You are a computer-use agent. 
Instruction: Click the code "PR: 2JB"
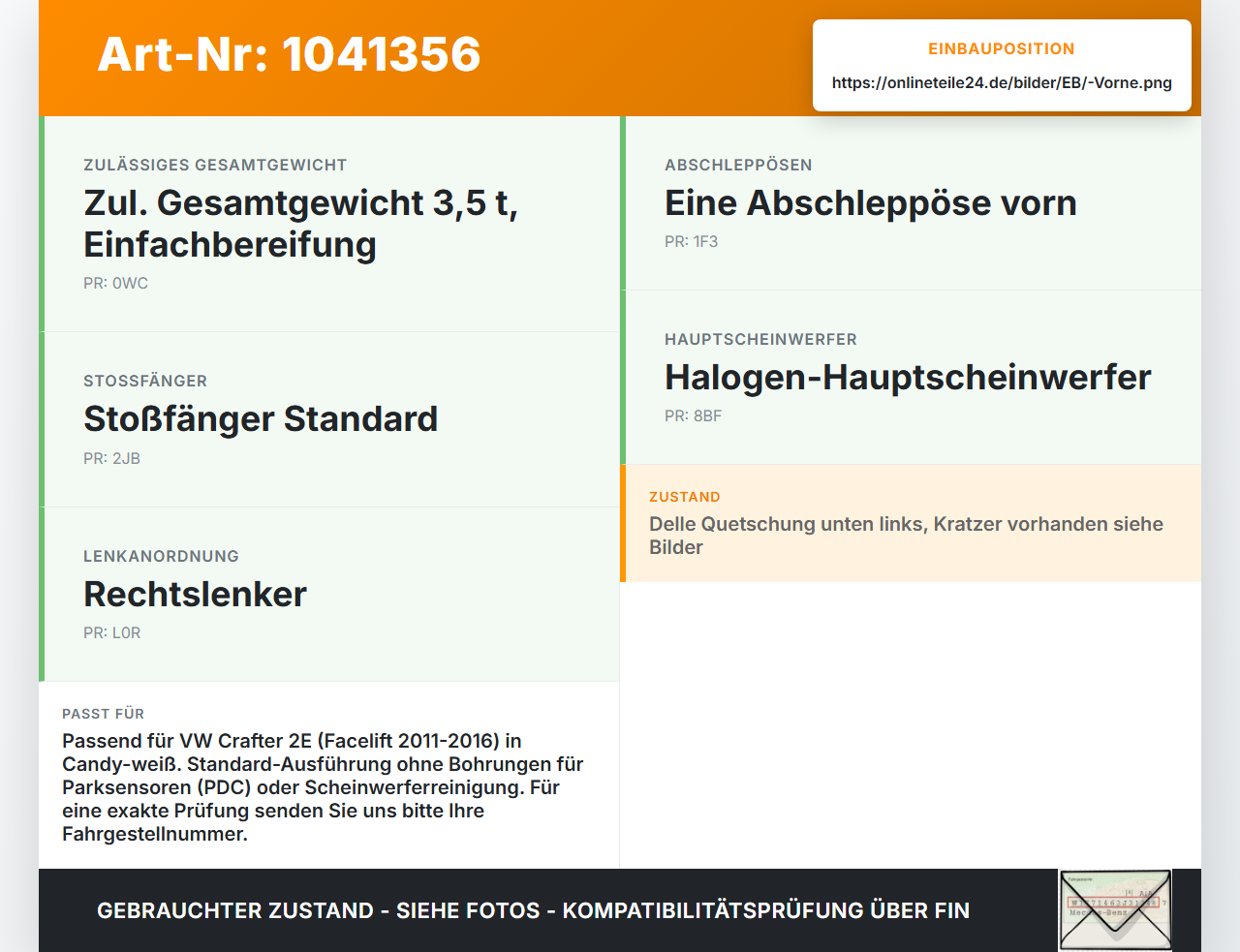click(x=111, y=459)
